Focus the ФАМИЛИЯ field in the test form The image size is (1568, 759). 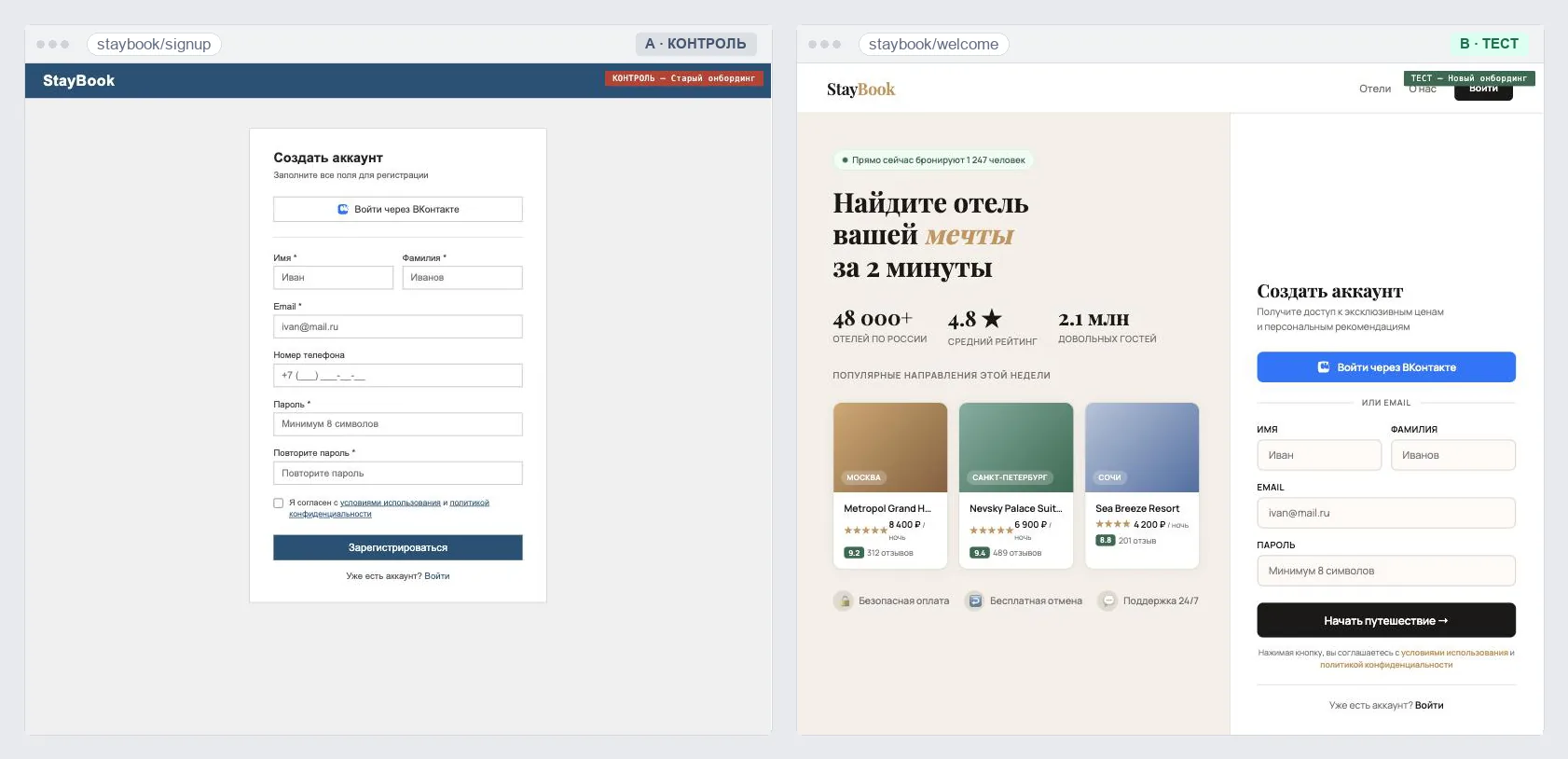1453,455
